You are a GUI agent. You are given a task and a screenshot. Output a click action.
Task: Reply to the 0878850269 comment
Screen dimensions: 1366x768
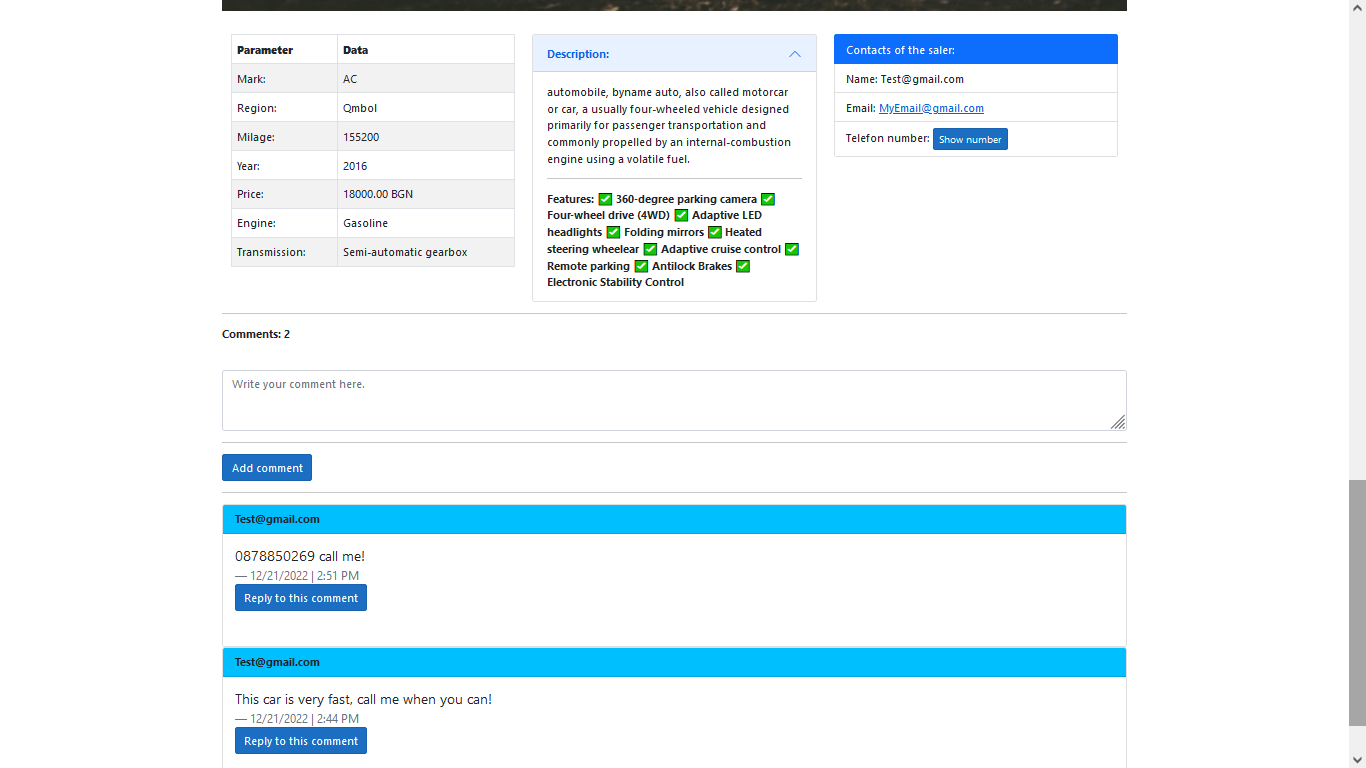300,597
